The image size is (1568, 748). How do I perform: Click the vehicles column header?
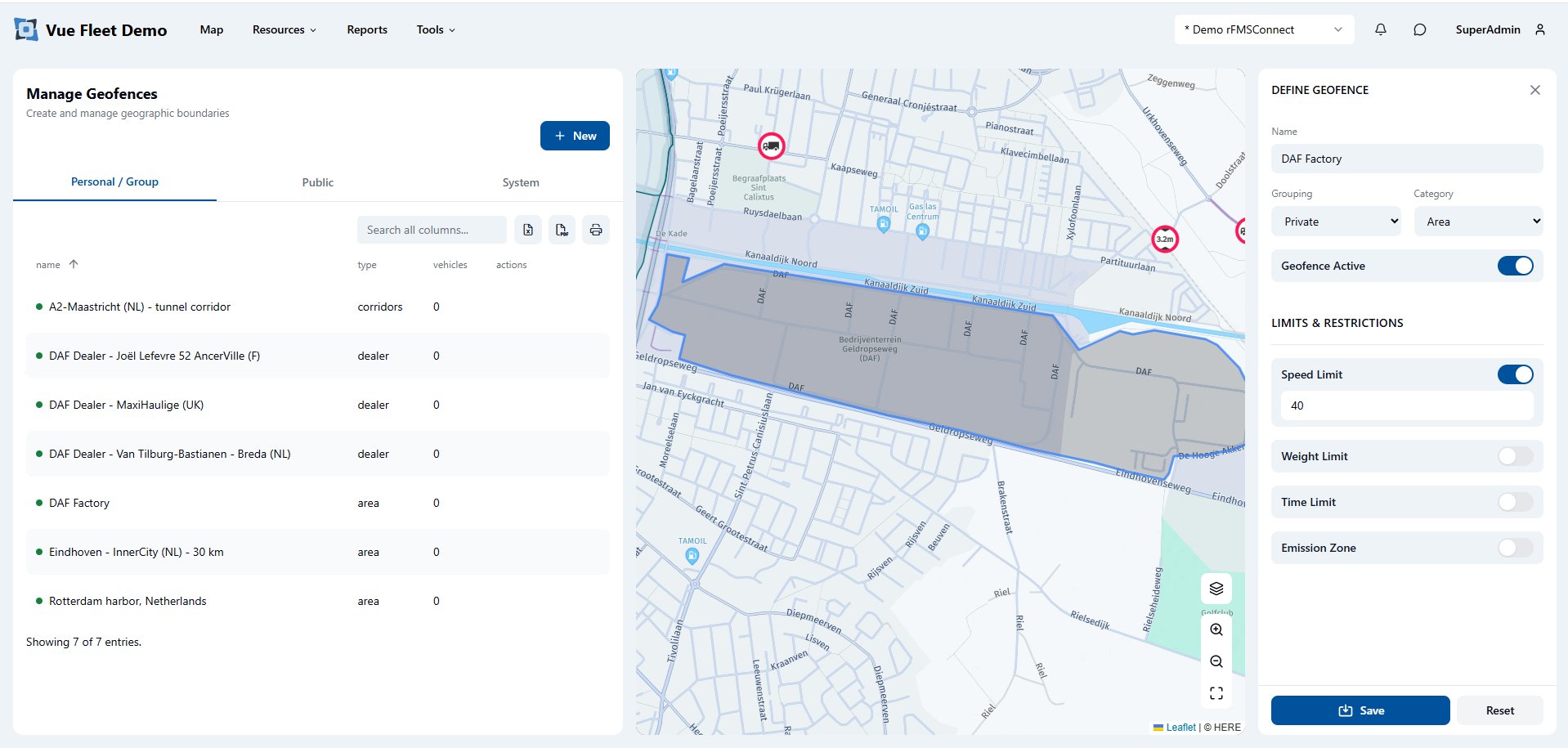click(x=450, y=265)
